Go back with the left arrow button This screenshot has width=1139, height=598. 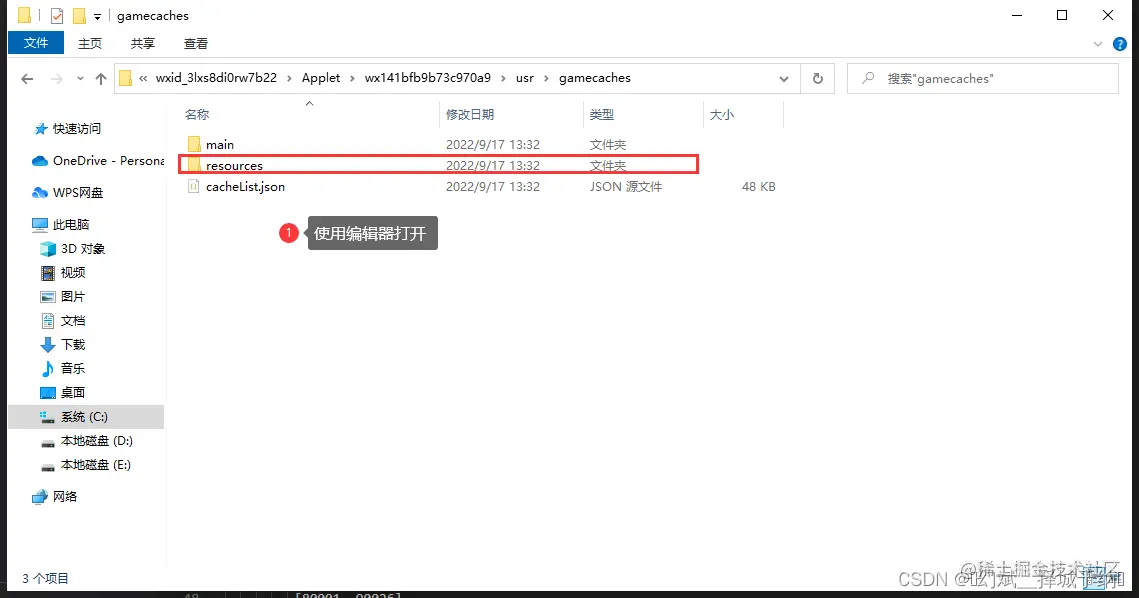tap(28, 78)
